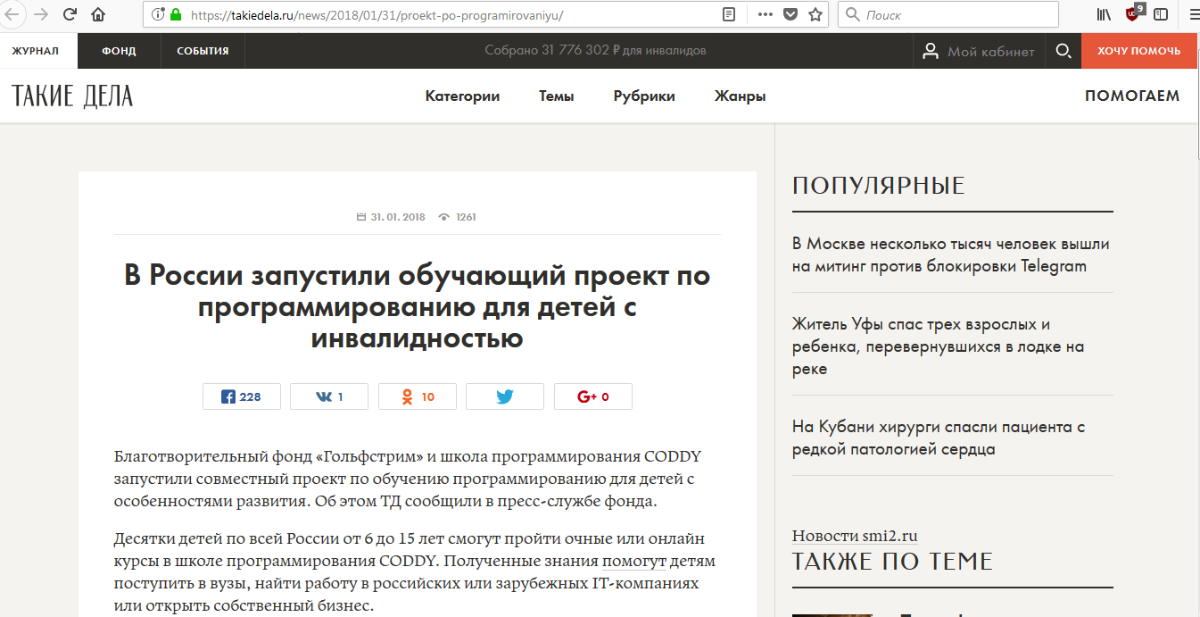Open the Темы menu
Image resolution: width=1200 pixels, height=617 pixels.
point(556,96)
